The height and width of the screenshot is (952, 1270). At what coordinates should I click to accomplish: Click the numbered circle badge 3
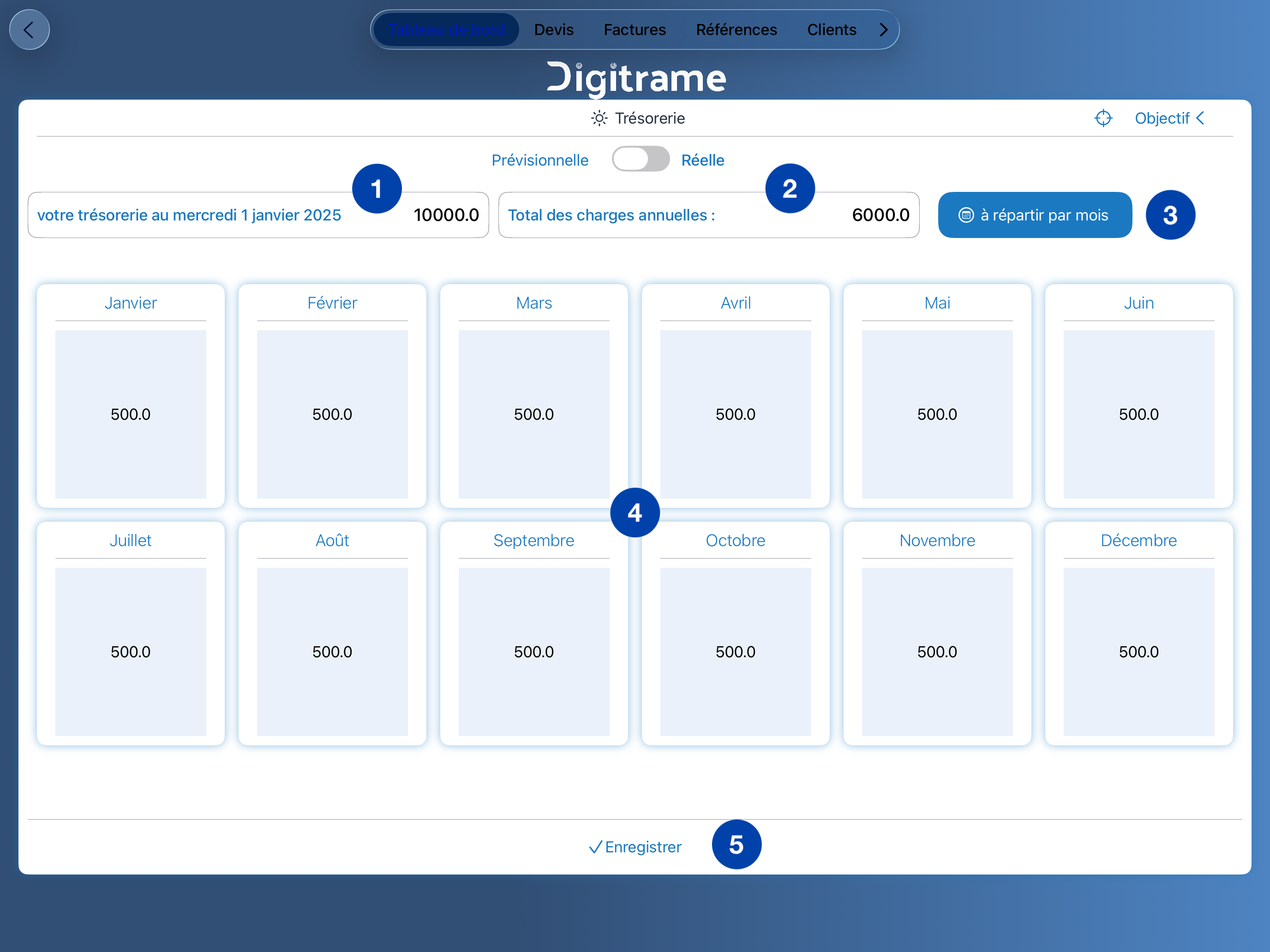(1170, 215)
